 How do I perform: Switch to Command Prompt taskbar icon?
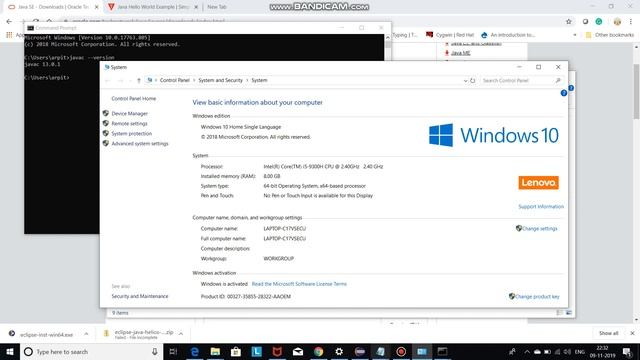[x=442, y=351]
